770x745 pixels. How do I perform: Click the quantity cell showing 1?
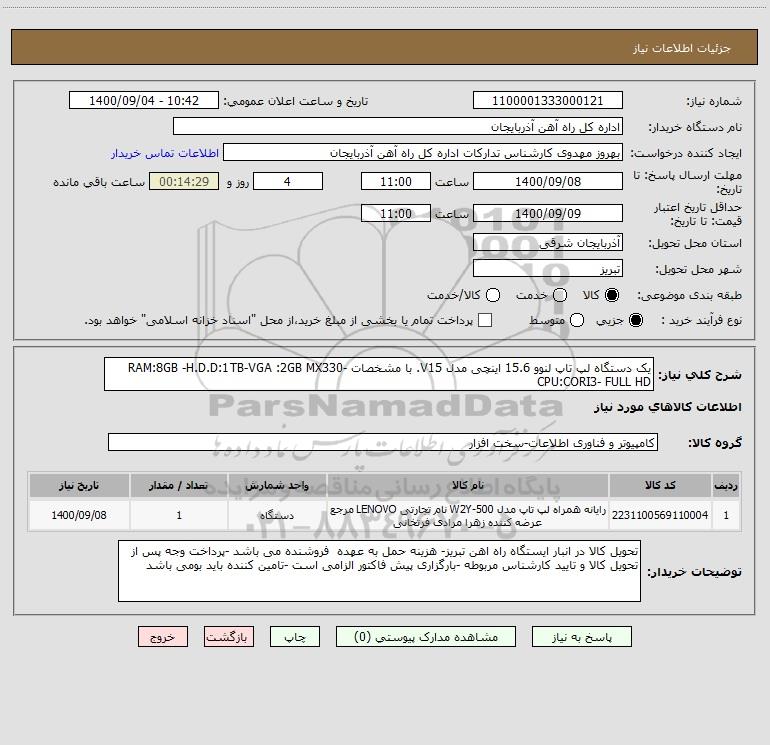(x=179, y=515)
